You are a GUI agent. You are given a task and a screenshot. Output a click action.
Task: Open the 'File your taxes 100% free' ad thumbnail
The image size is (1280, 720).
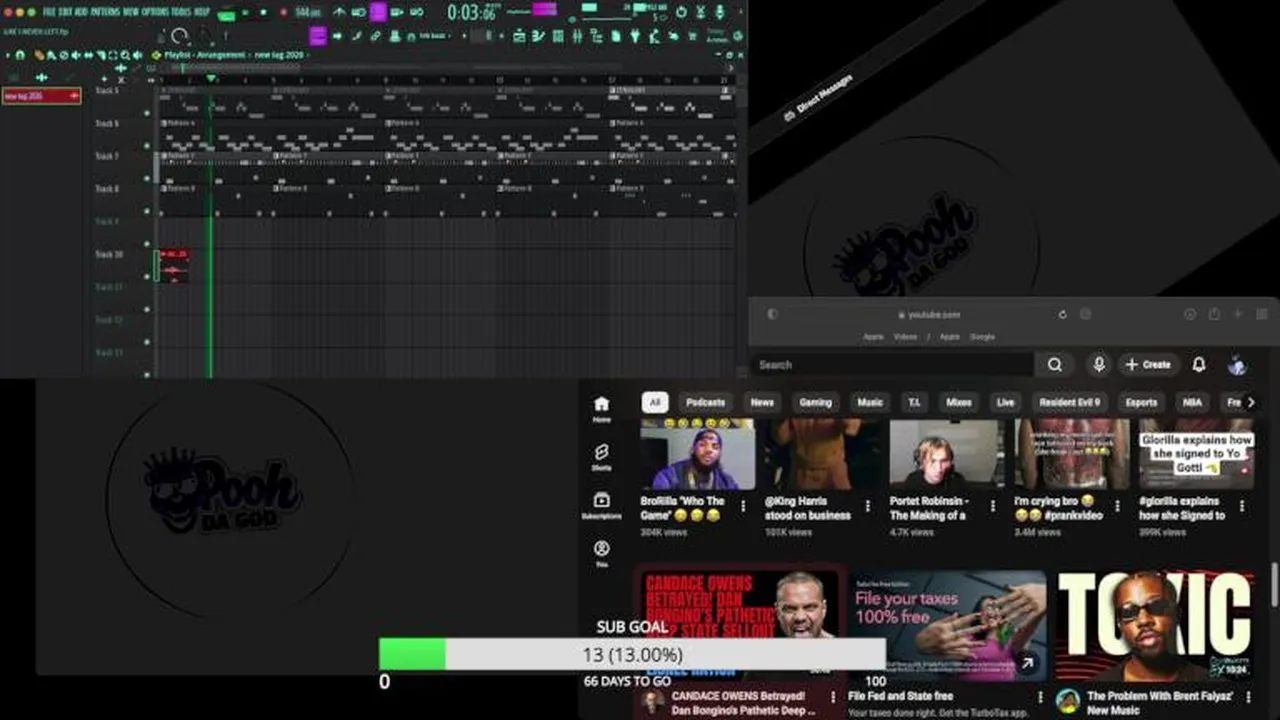coord(947,626)
